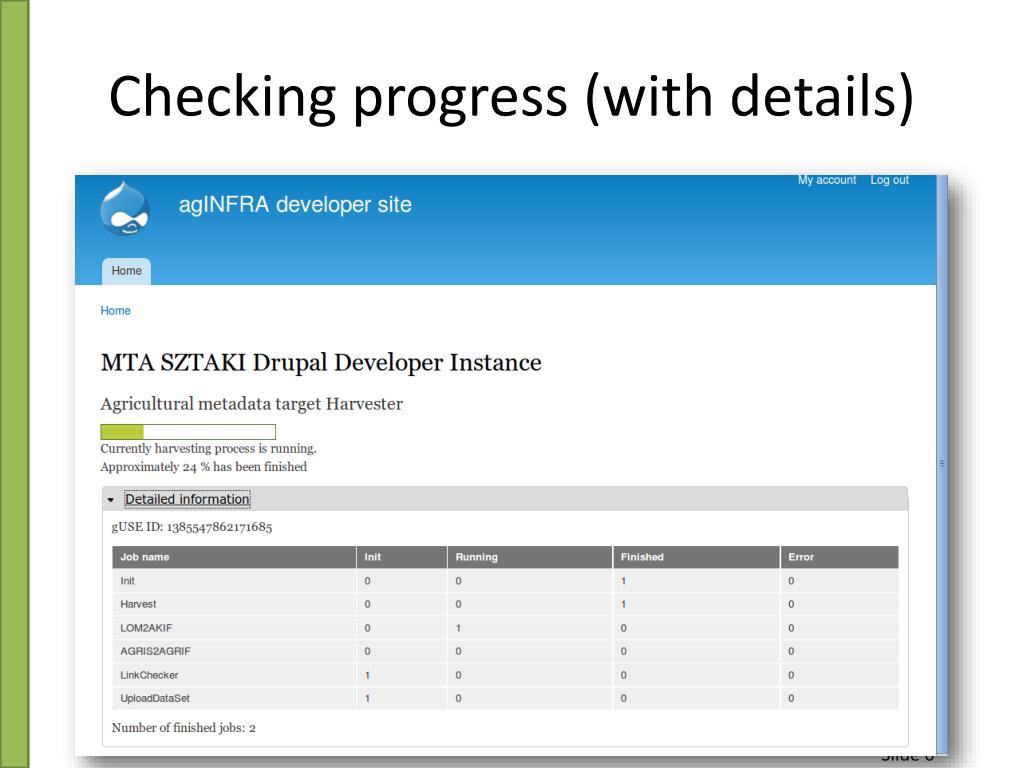
Task: Click the Finished value for Harvest
Action: [624, 605]
